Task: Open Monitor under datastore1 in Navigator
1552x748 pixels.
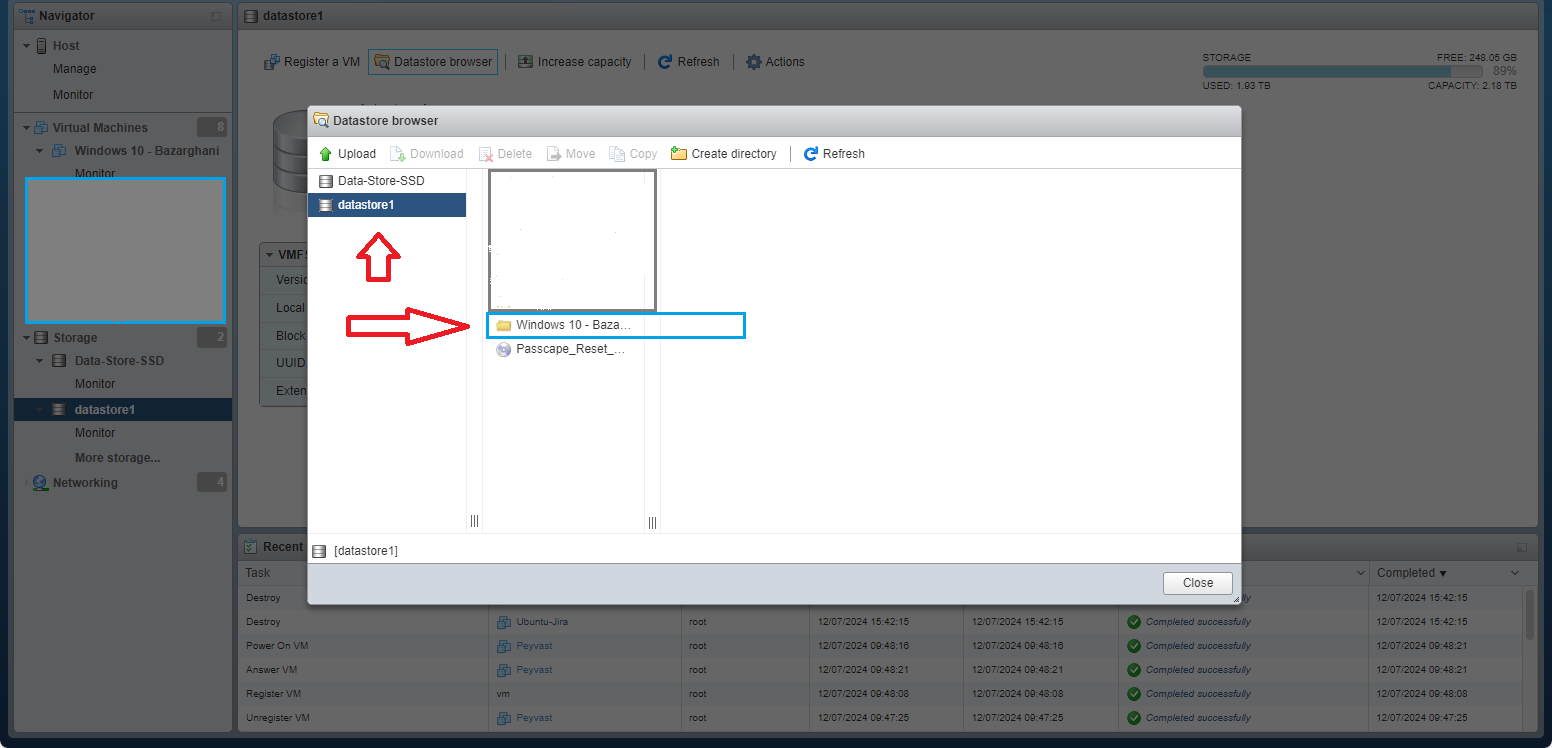Action: pos(95,433)
